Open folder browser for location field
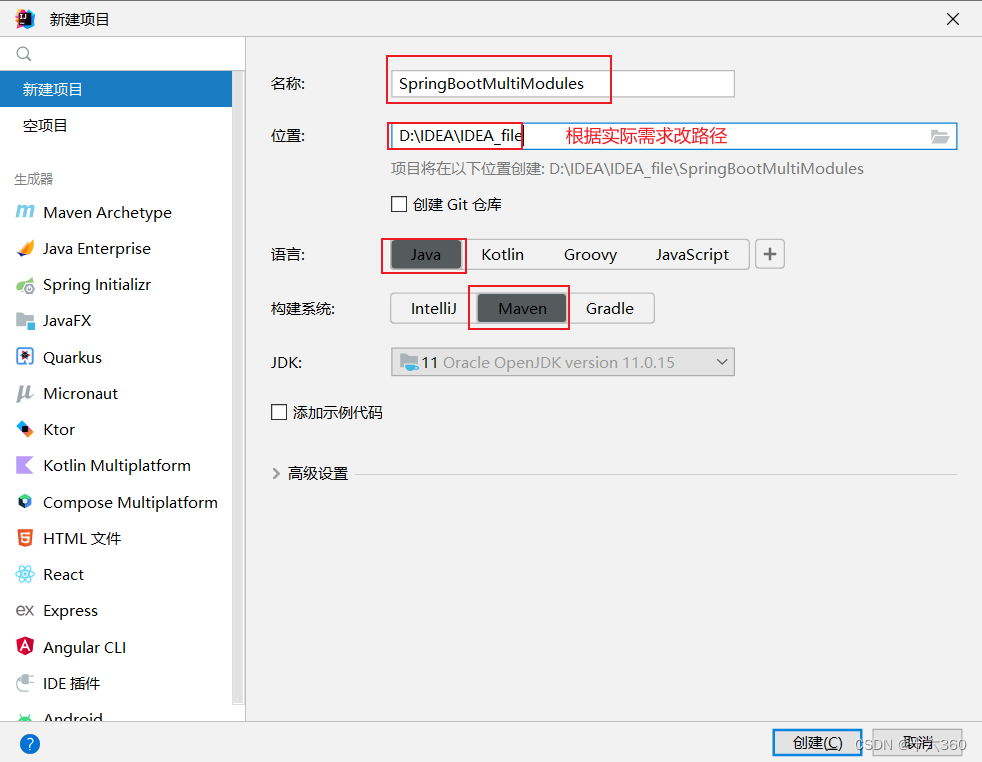Screen dimensions: 982x762 point(939,136)
